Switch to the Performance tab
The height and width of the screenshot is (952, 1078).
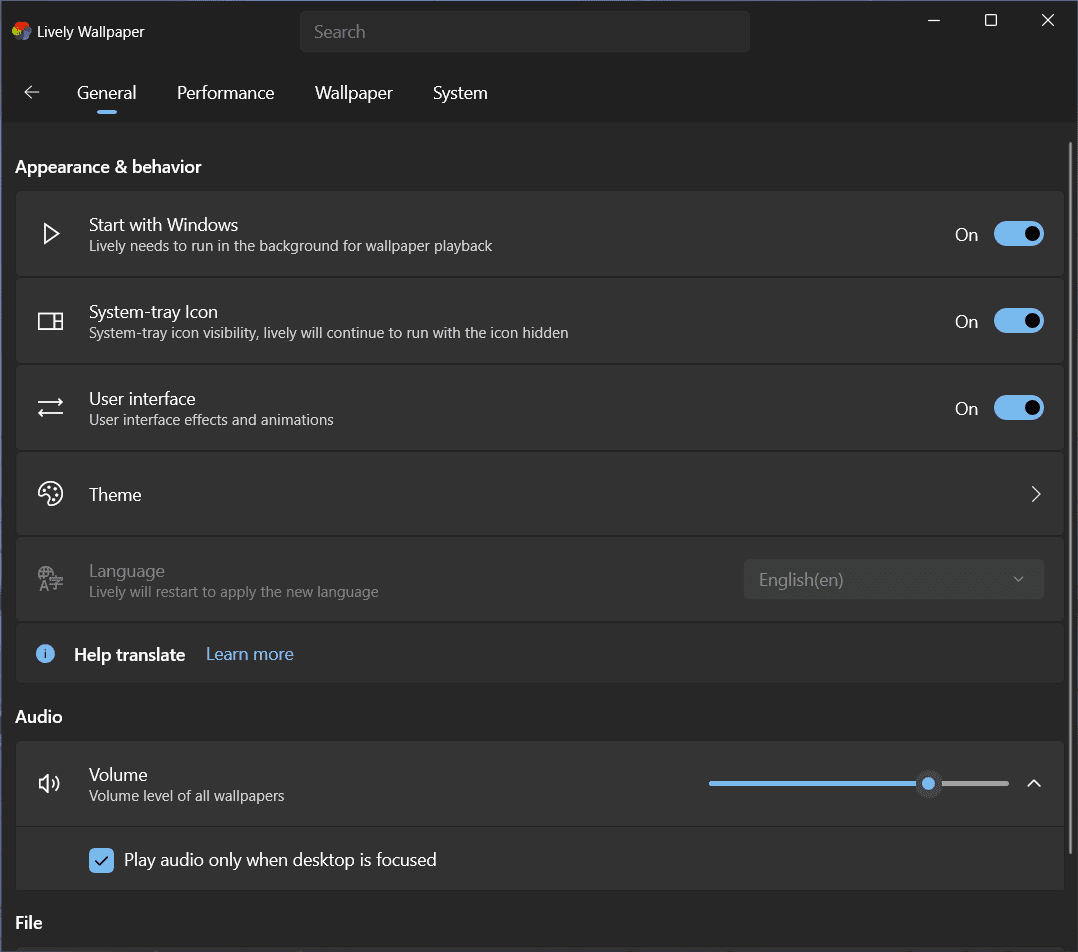(x=225, y=93)
